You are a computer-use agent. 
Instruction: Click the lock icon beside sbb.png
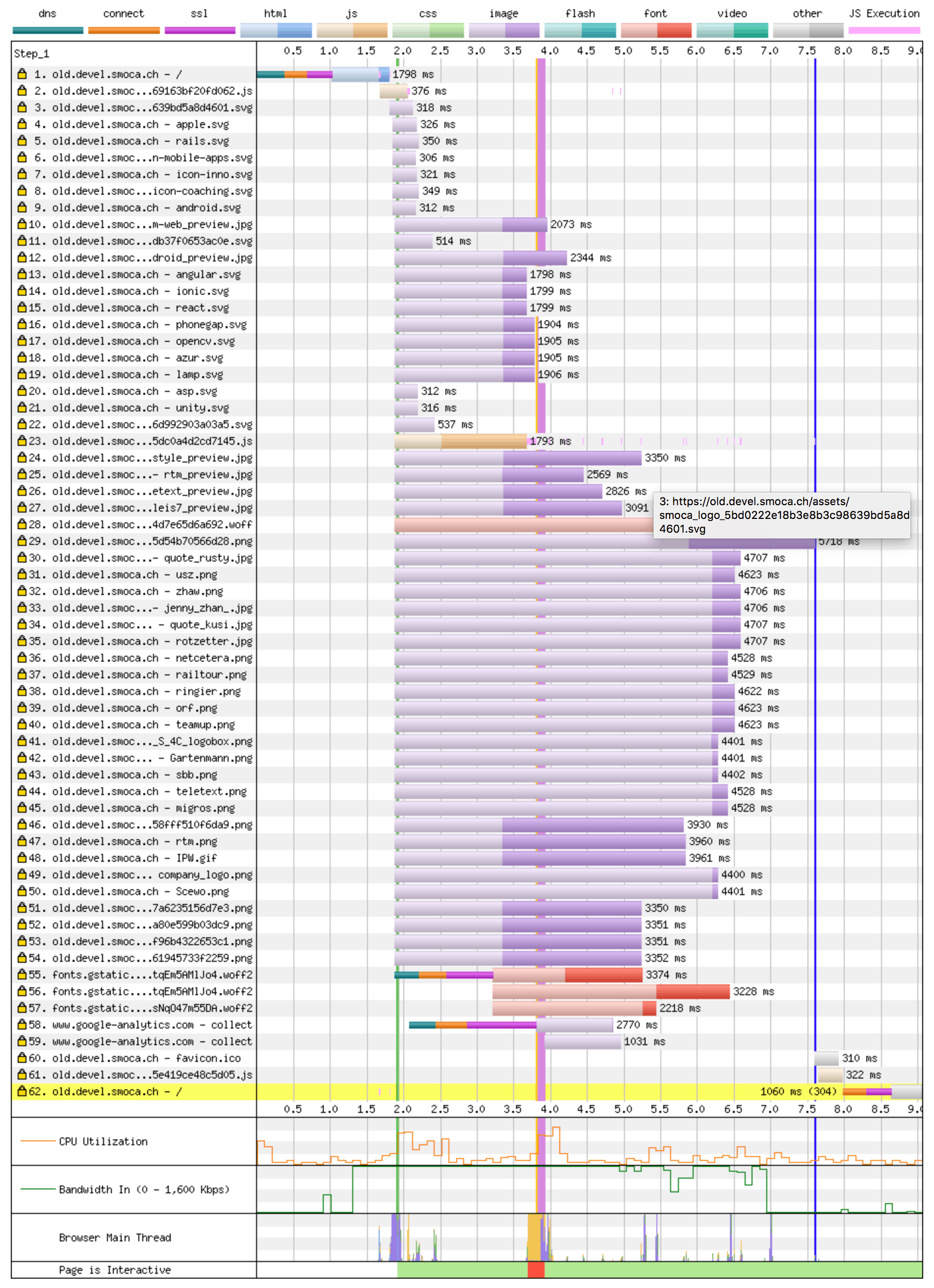[x=22, y=774]
